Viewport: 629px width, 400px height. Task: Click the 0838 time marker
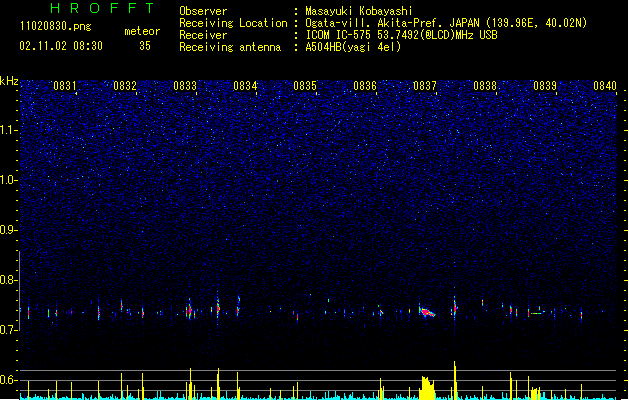(x=485, y=86)
